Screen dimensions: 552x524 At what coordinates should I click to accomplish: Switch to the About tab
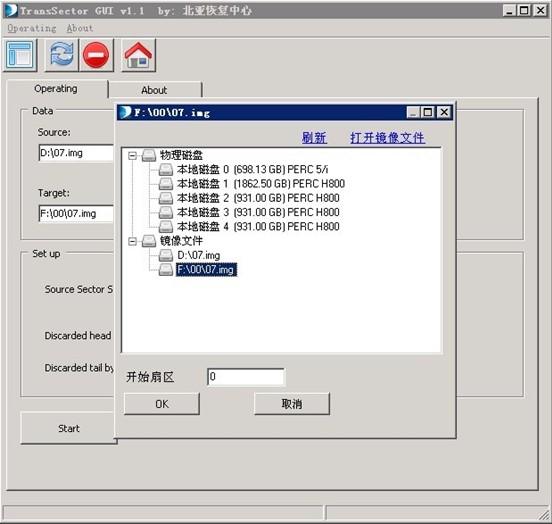(x=155, y=90)
